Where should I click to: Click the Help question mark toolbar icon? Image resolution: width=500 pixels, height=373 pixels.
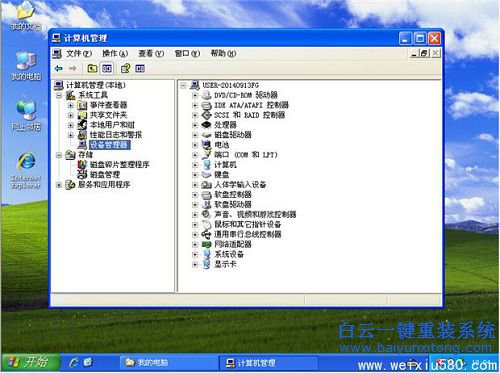click(126, 68)
